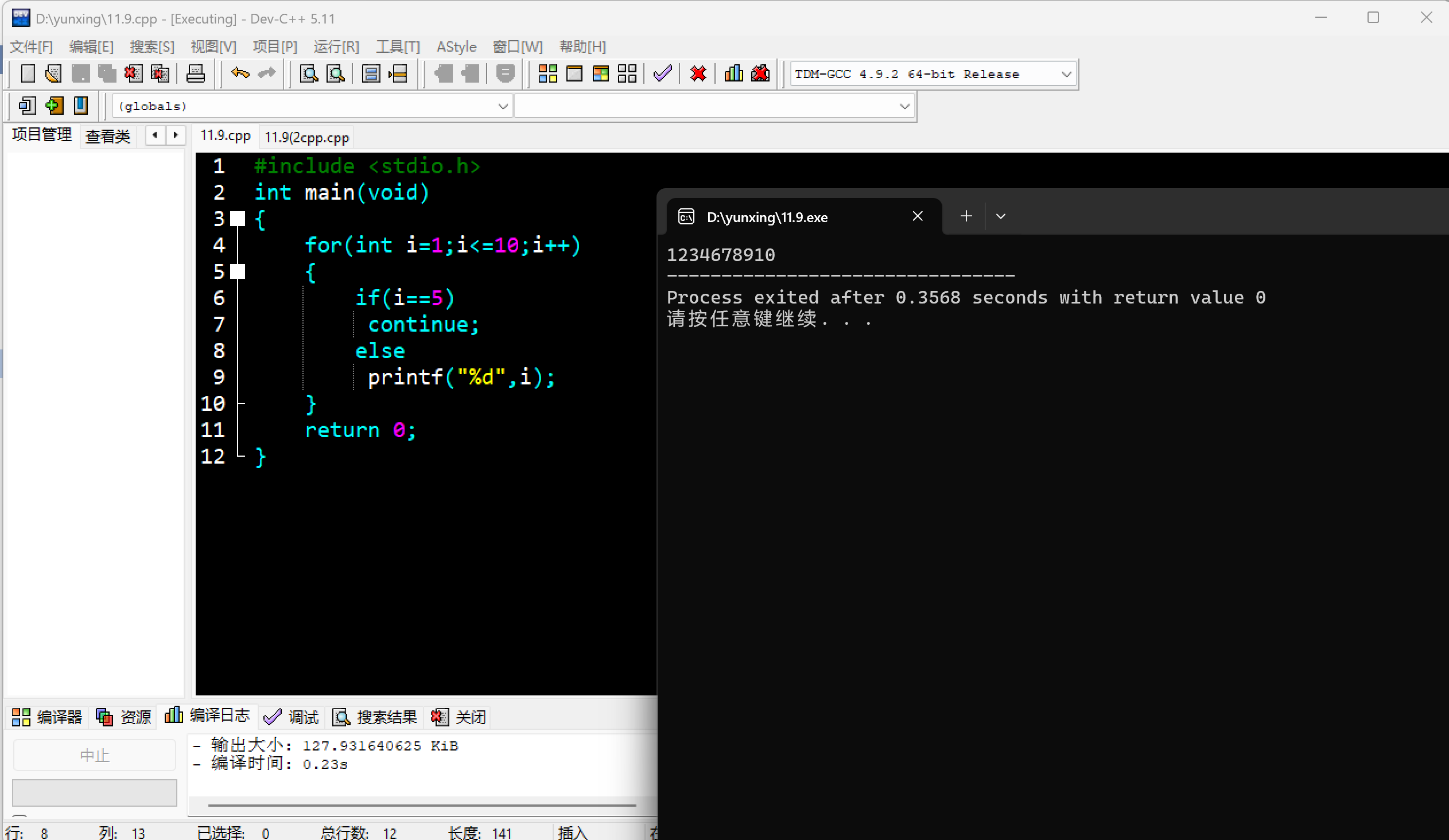Open the terminal new-tab chevron dropdown
This screenshot has width=1449, height=840.
1000,216
